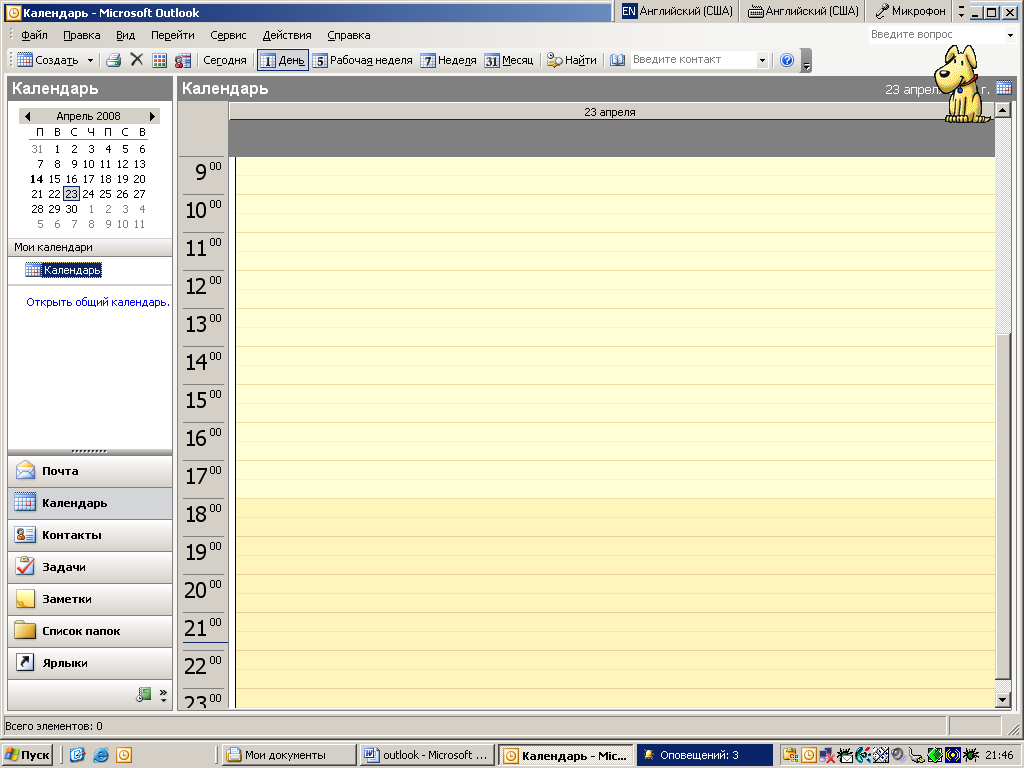Click the journal icon at navigation pane bottom
This screenshot has height=768, width=1024.
(144, 695)
